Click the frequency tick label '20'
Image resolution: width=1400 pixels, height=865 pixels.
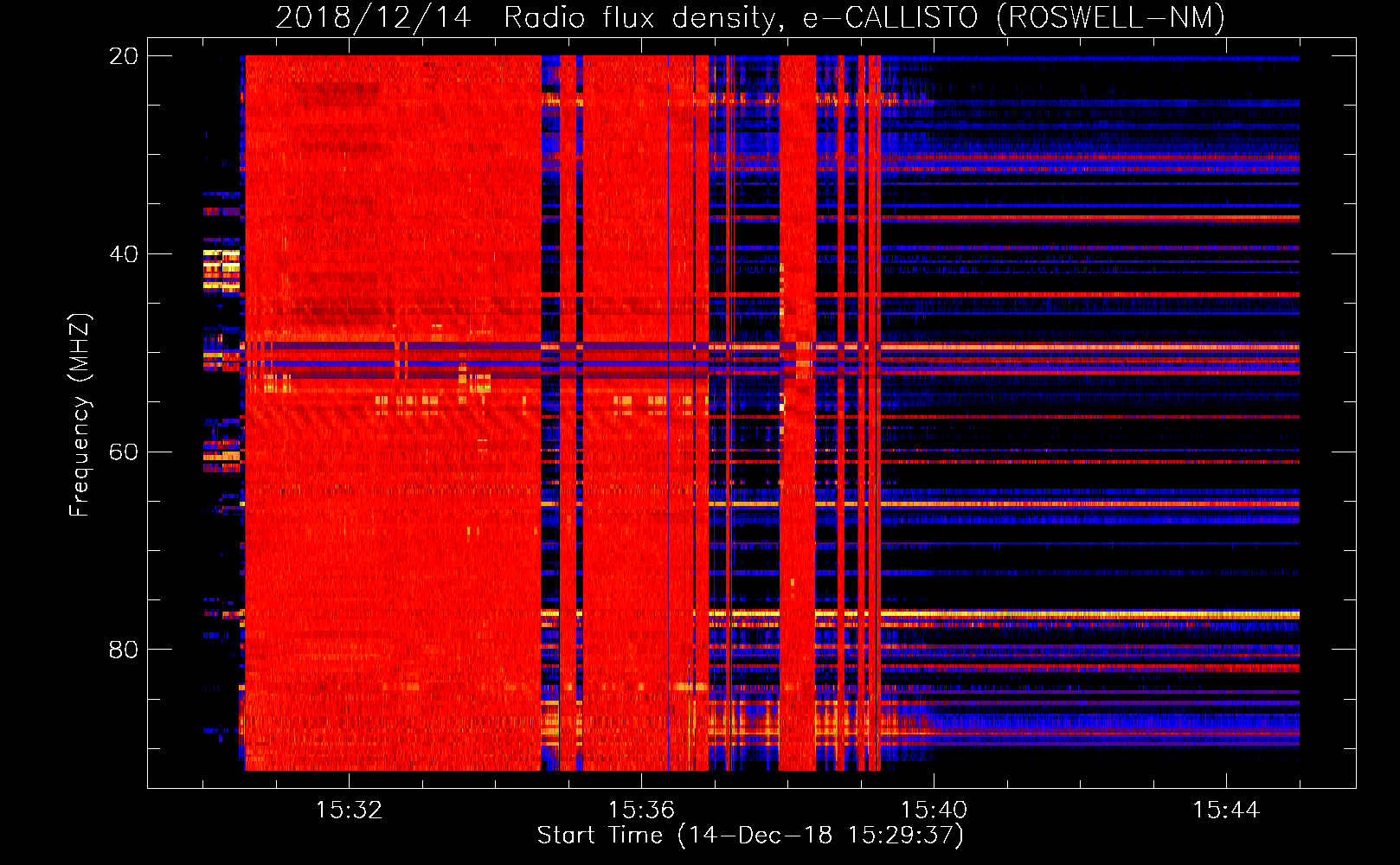(x=124, y=56)
